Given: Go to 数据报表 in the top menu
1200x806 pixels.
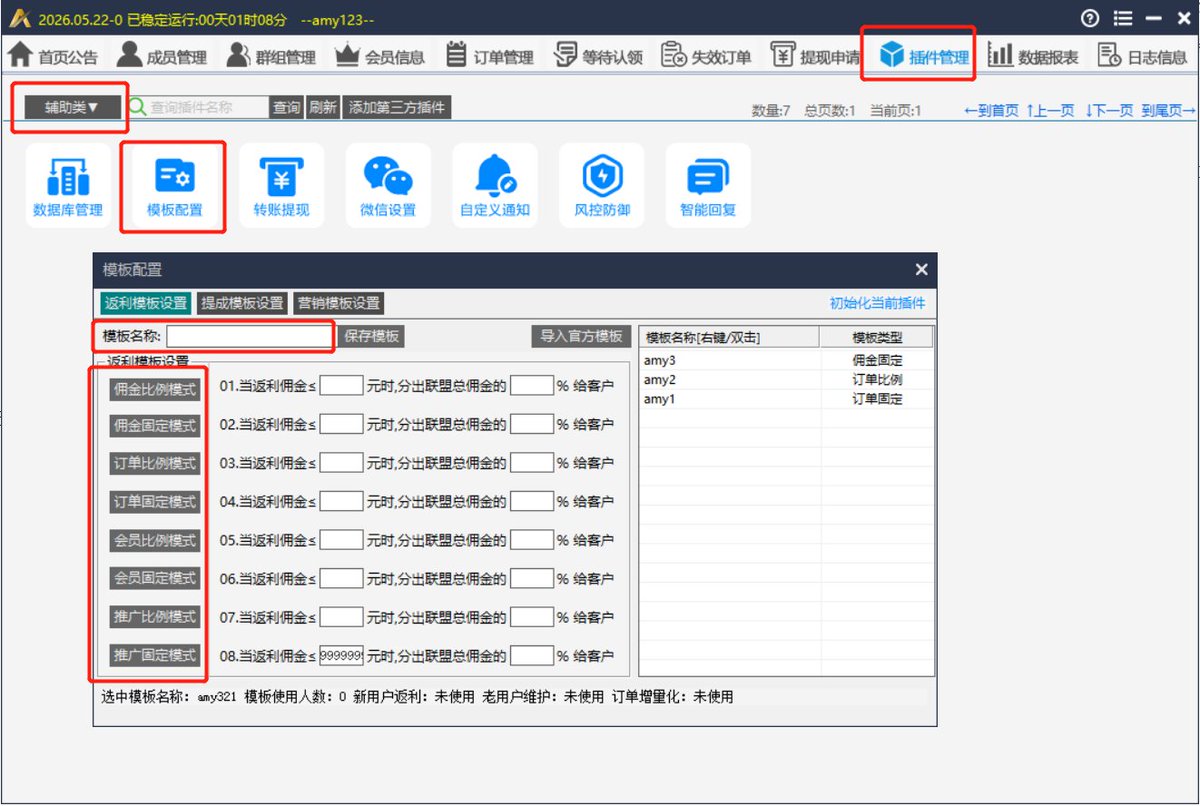Looking at the screenshot, I should pyautogui.click(x=1034, y=57).
